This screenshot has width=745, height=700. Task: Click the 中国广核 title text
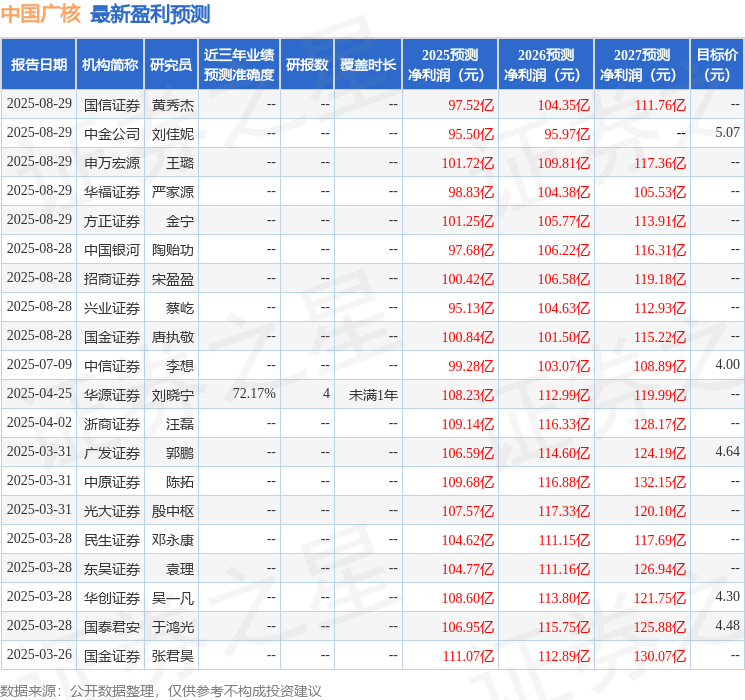pos(41,13)
